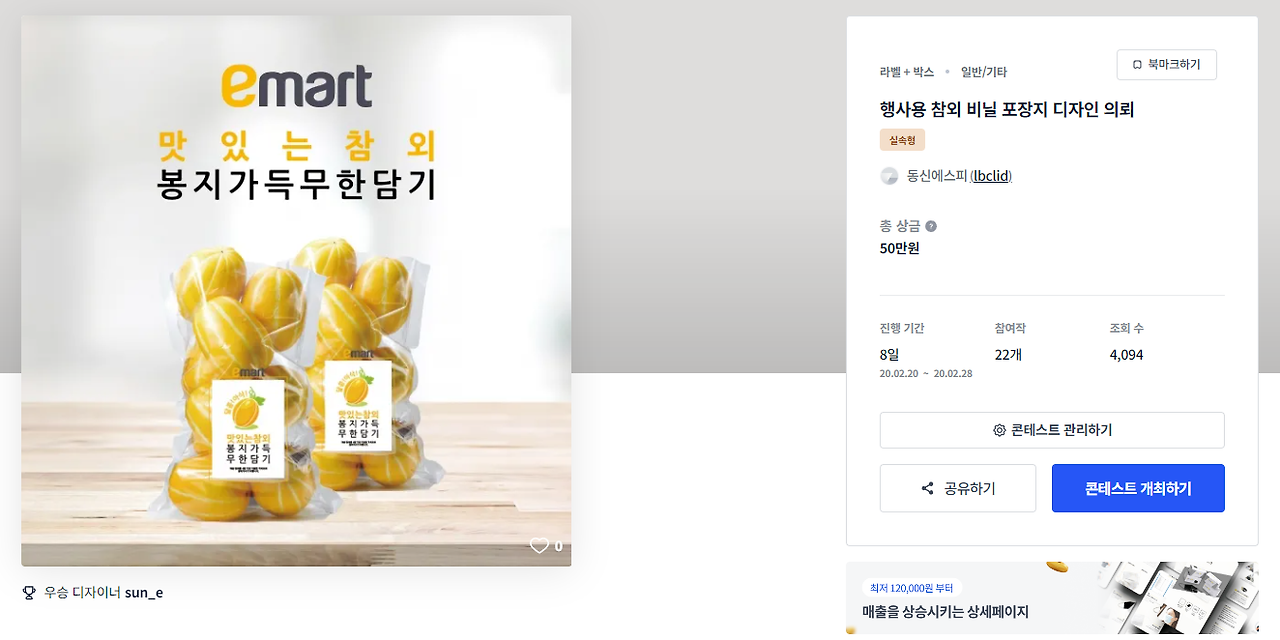Click the share icon in 공유하기
The image size is (1280, 640).
tap(927, 489)
